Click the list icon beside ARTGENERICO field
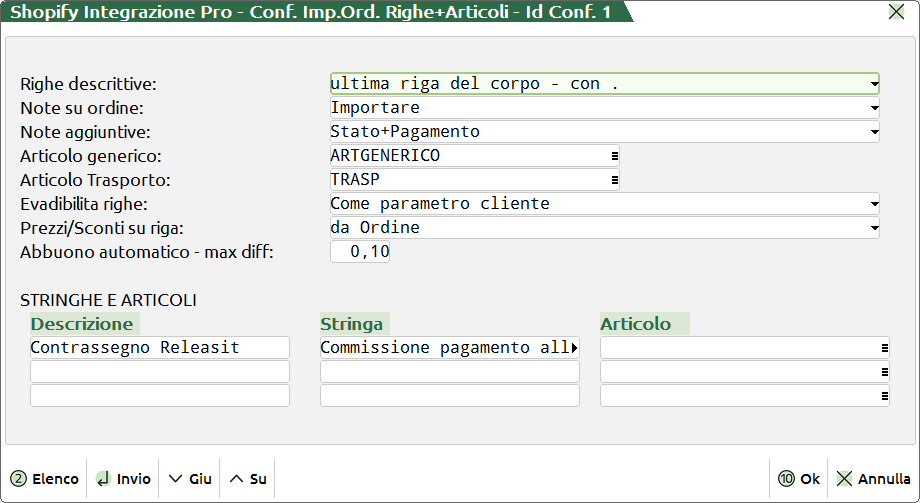Viewport: 920px width, 503px height. pos(615,156)
